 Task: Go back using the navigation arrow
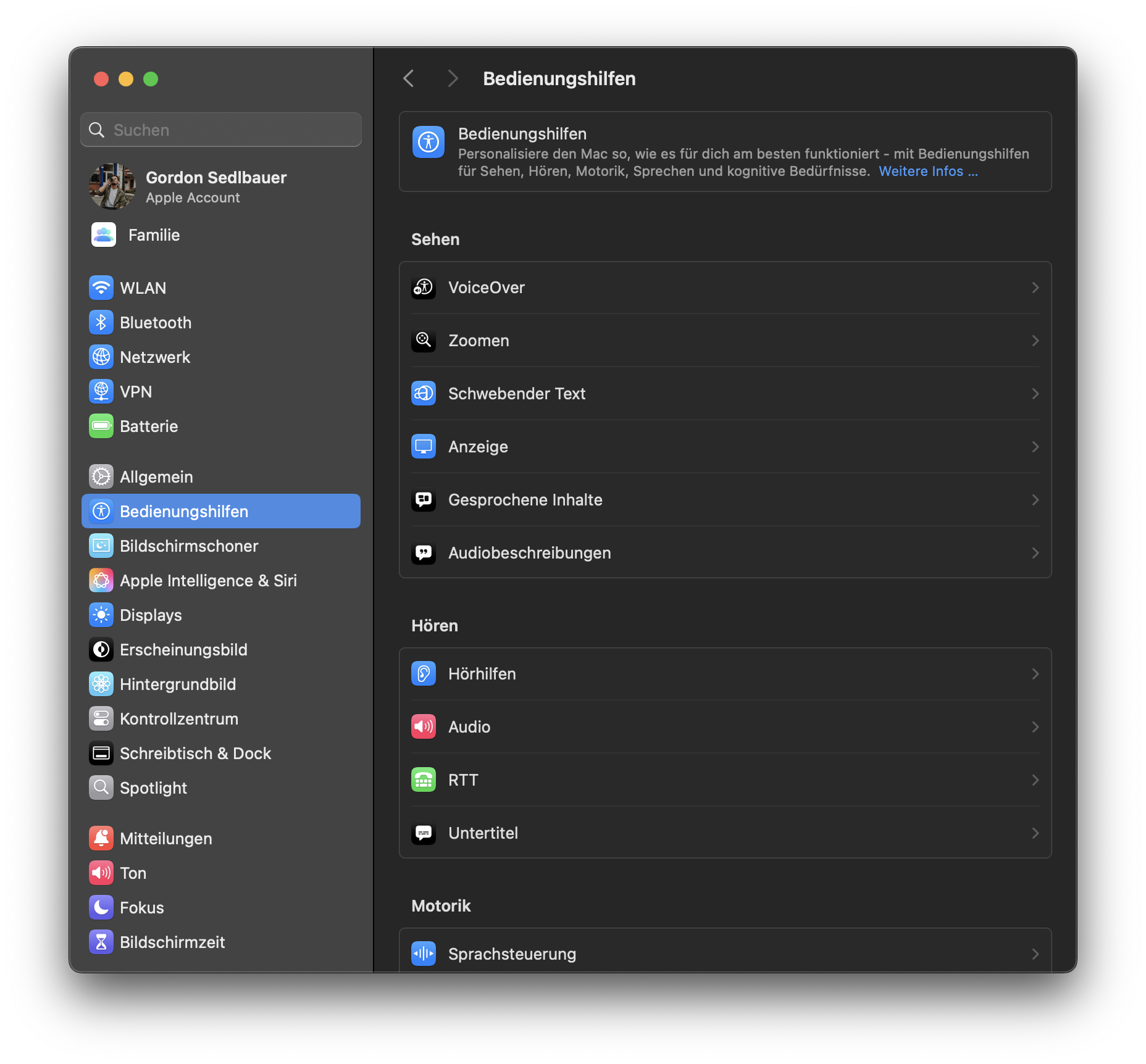(x=408, y=78)
